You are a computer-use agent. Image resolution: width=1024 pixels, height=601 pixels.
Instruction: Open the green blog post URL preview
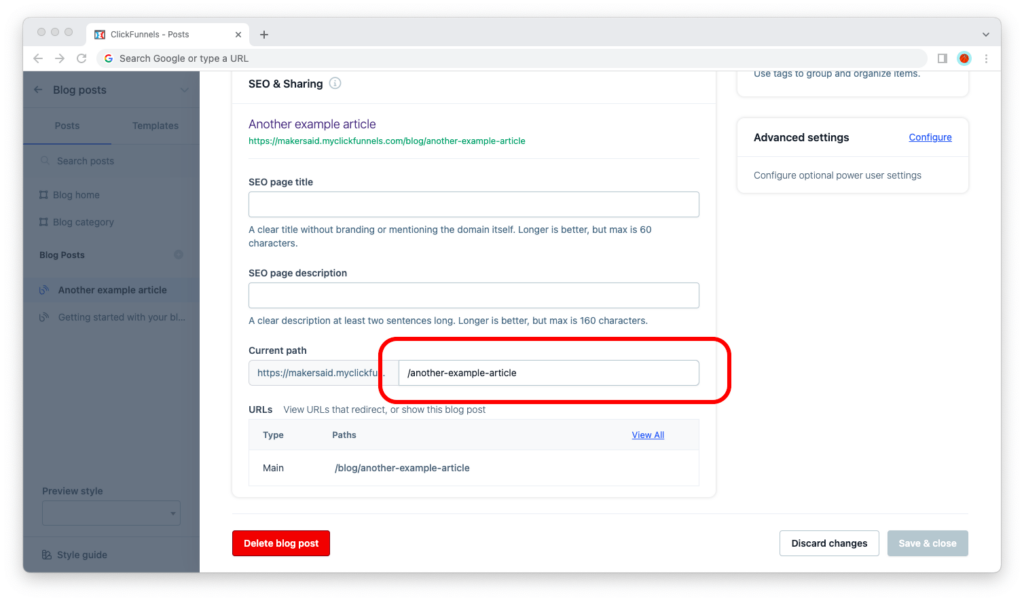point(387,141)
